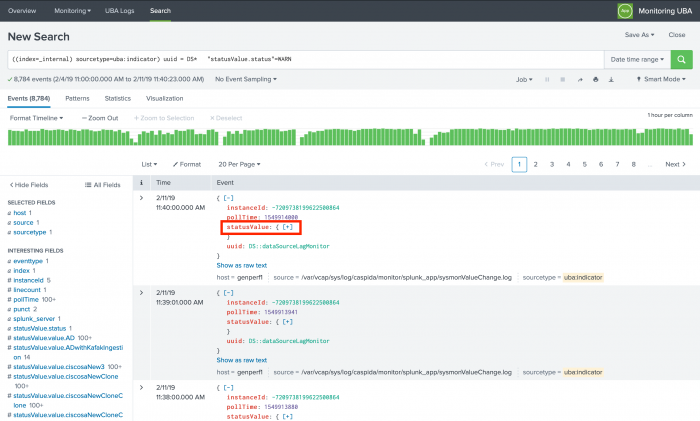Select the Search nav item

[x=160, y=11]
